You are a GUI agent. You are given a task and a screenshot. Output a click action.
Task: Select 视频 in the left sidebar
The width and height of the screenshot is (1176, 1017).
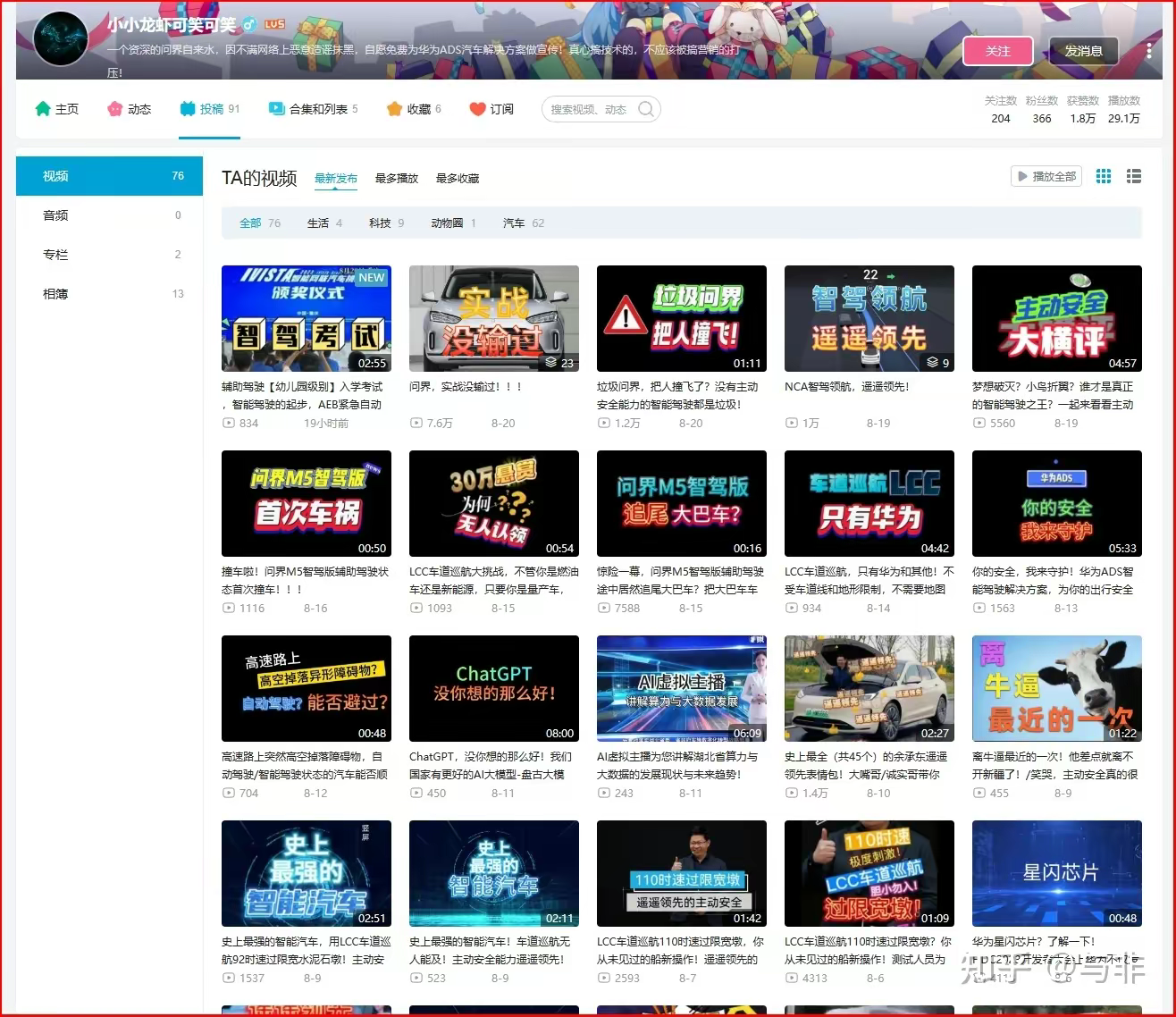(x=109, y=176)
